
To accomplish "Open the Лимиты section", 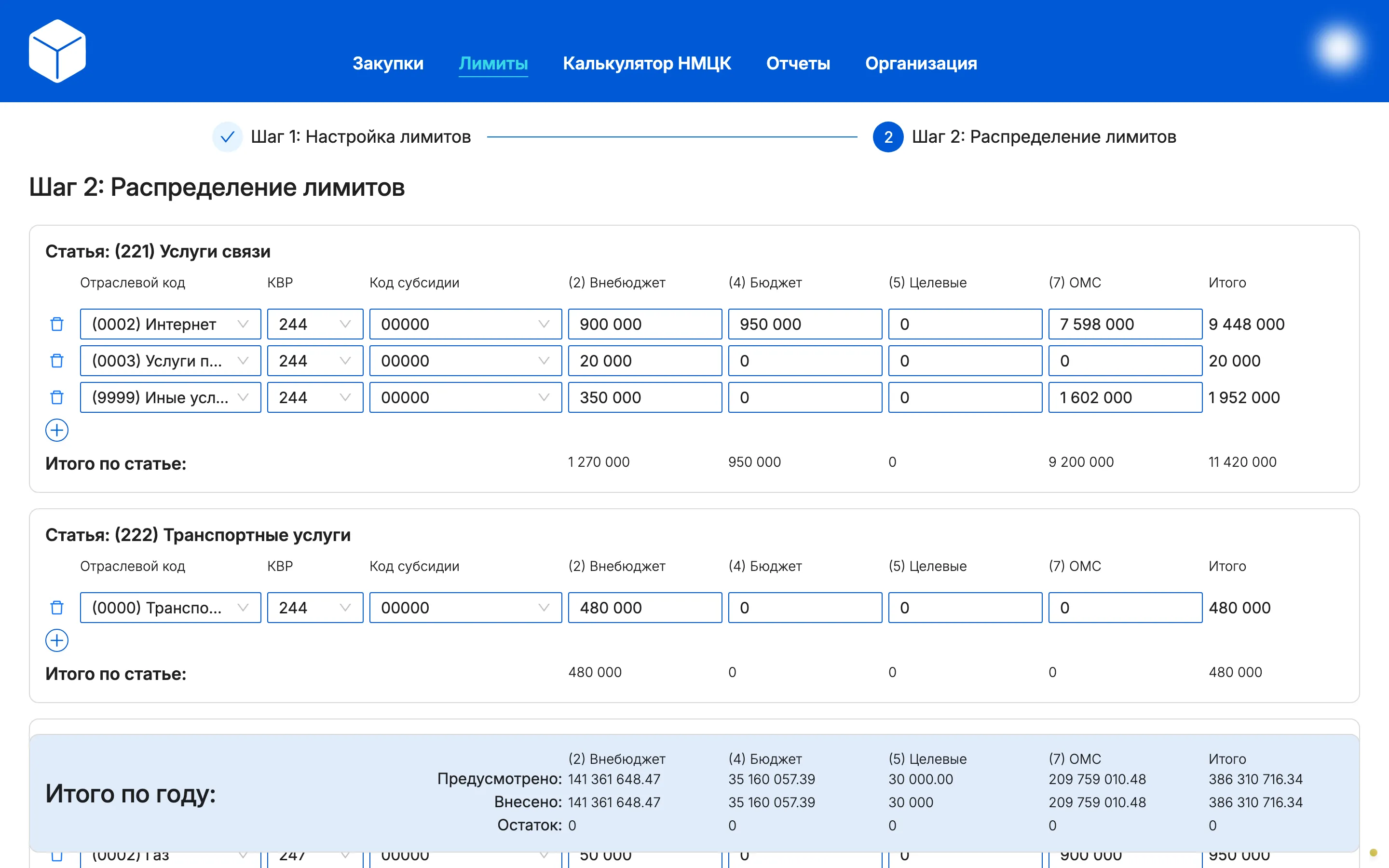I will point(493,63).
